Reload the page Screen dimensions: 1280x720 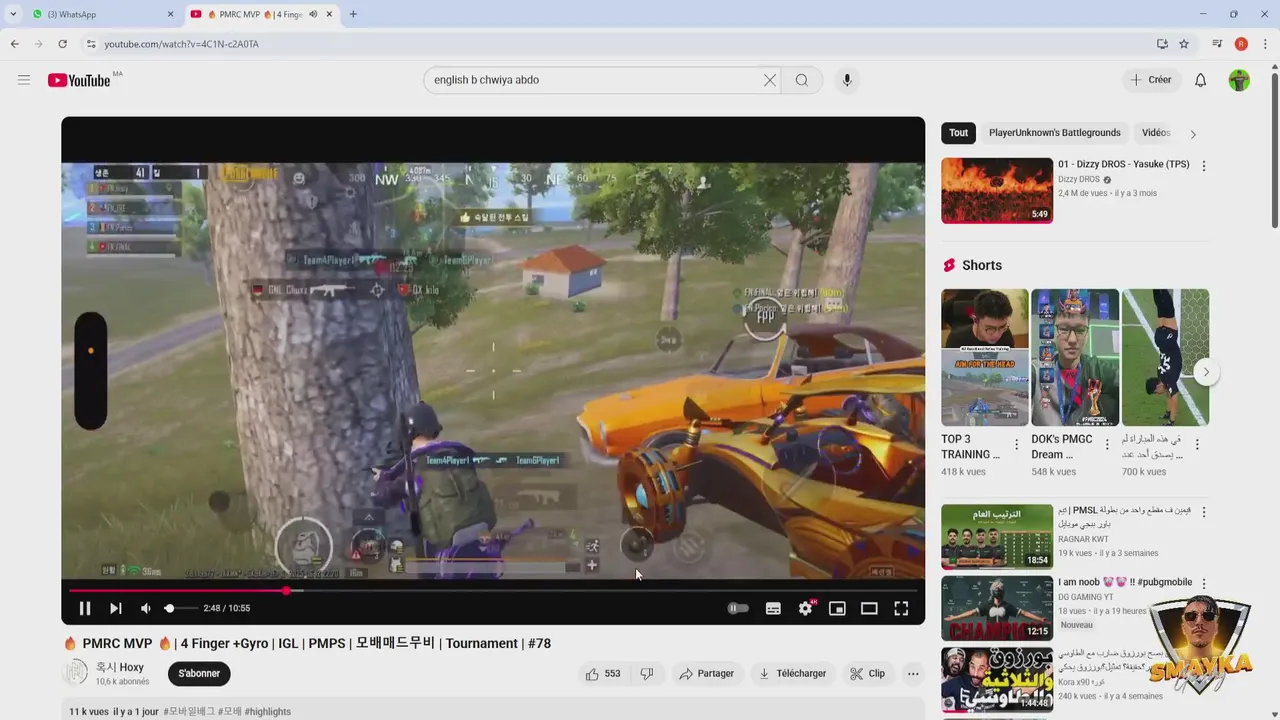click(x=62, y=44)
